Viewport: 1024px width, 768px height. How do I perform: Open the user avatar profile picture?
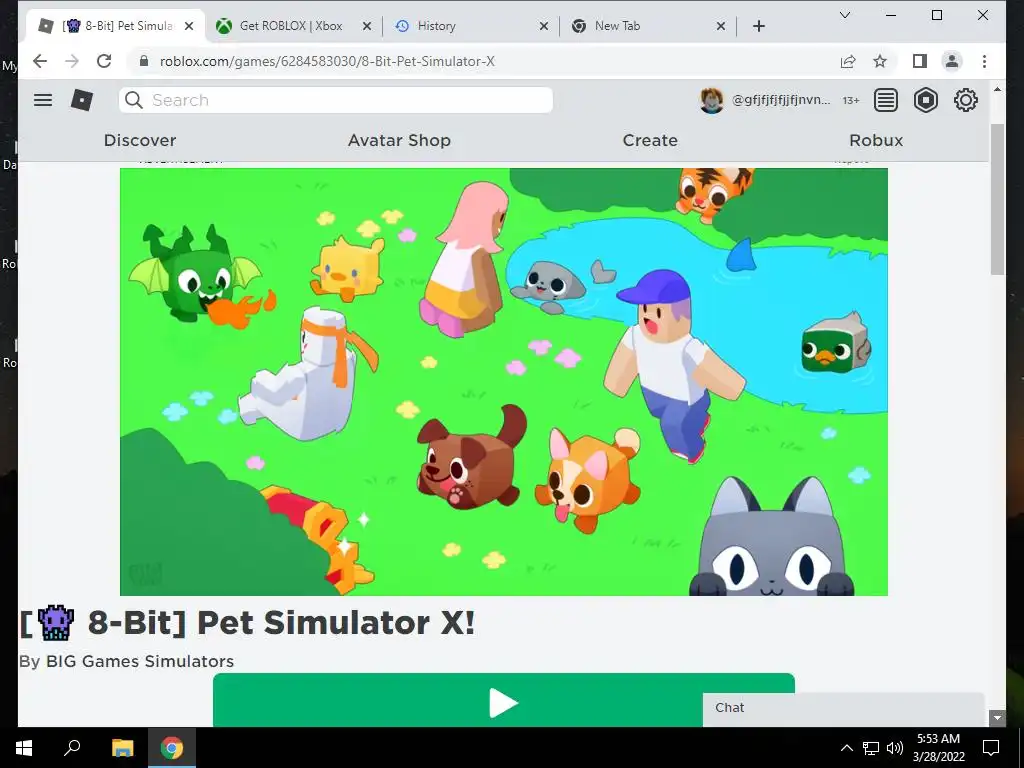[x=711, y=101]
